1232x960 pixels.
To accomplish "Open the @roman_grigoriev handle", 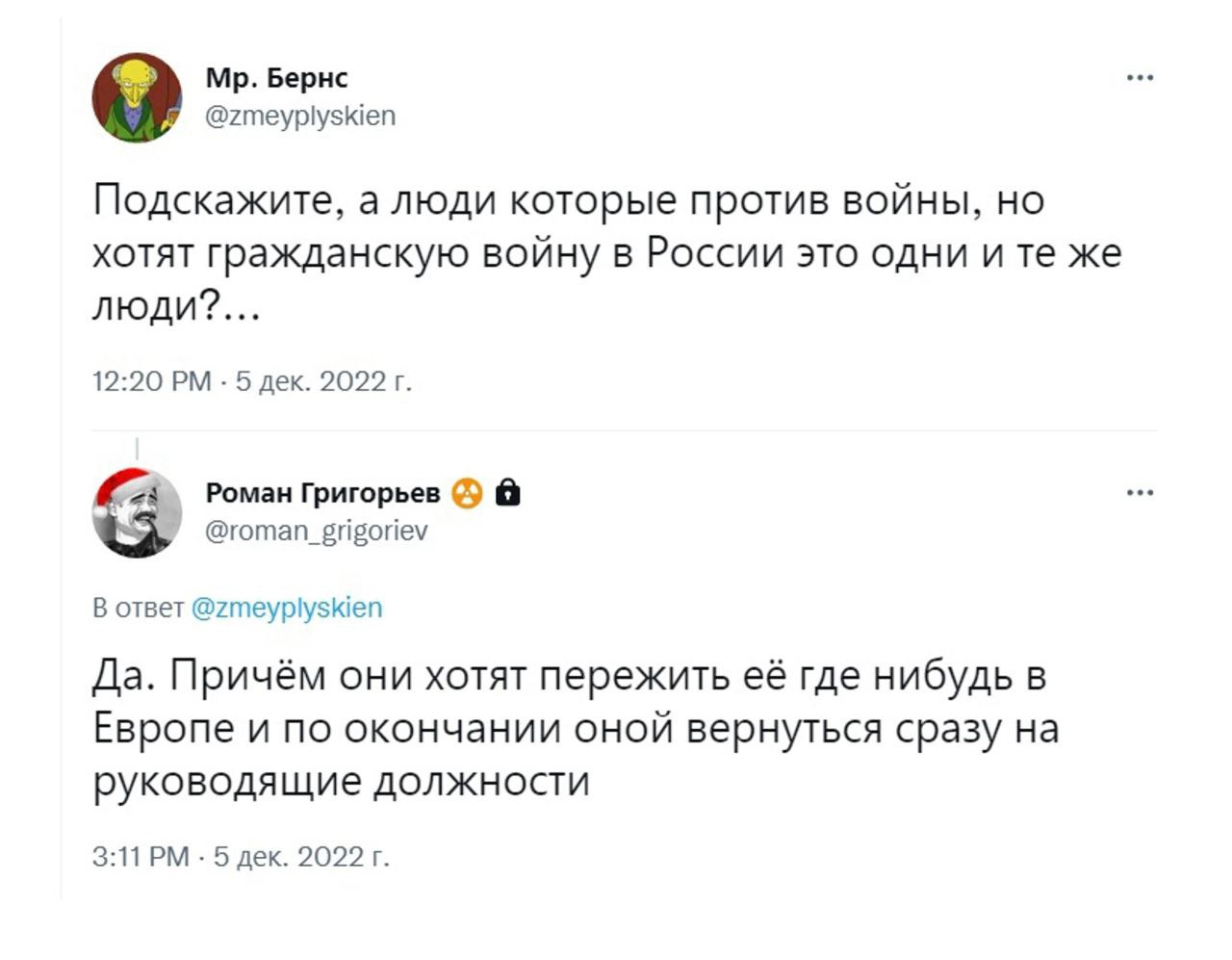I will (x=317, y=532).
